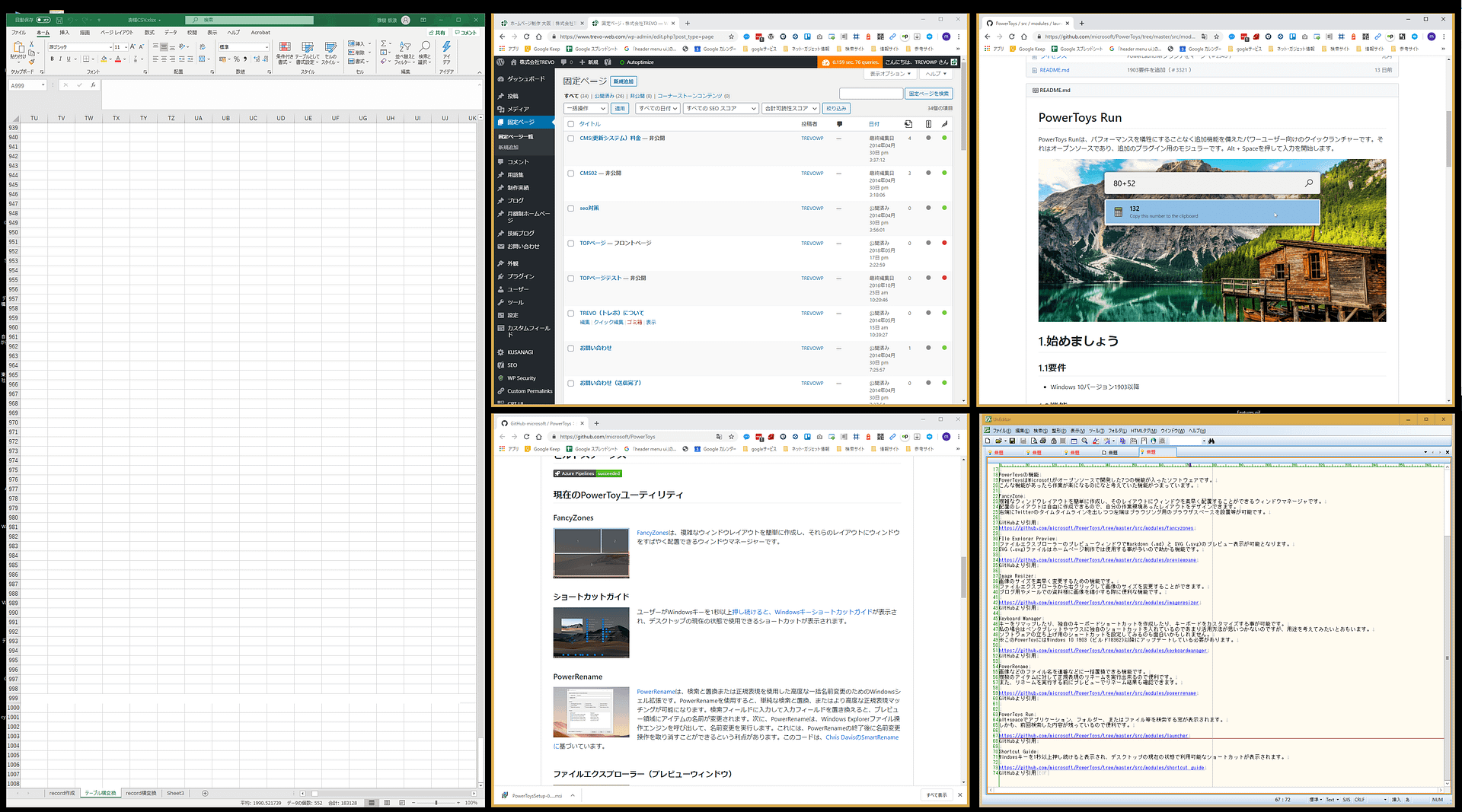Screen dimensions: 1462x812
Task: Tick the checkbox for お問い合わせ page row
Action: [571, 349]
